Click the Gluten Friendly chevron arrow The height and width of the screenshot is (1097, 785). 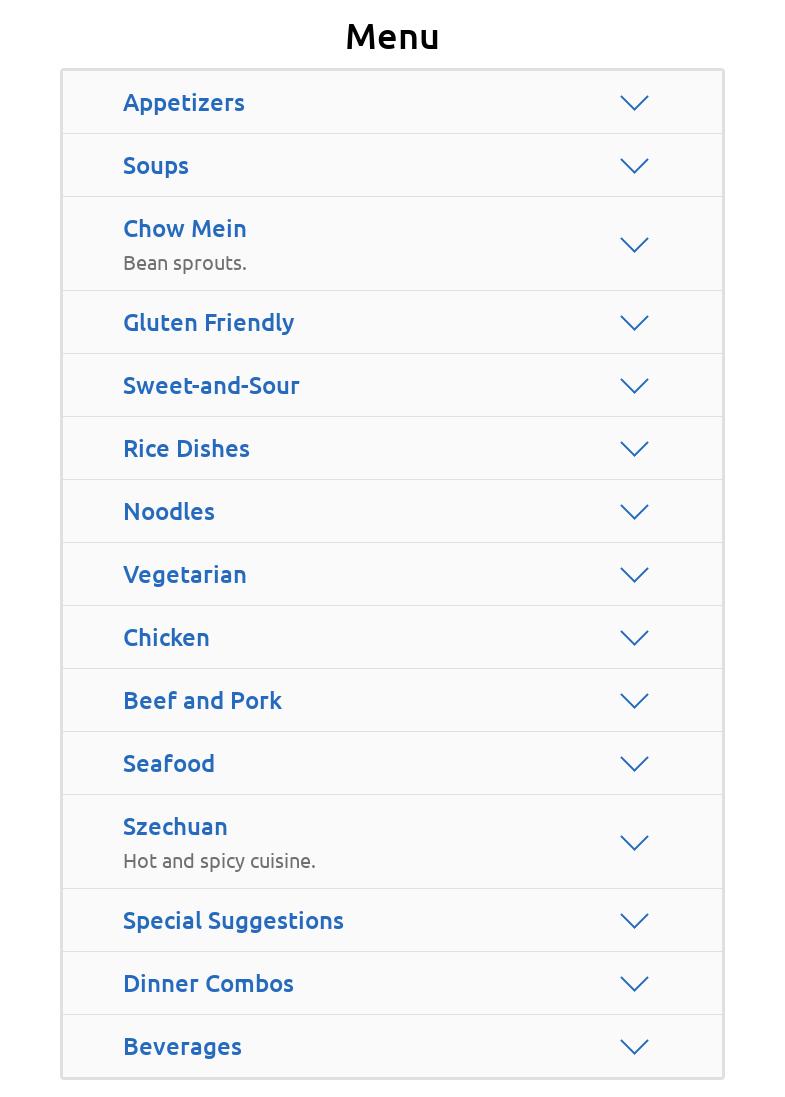coord(634,323)
